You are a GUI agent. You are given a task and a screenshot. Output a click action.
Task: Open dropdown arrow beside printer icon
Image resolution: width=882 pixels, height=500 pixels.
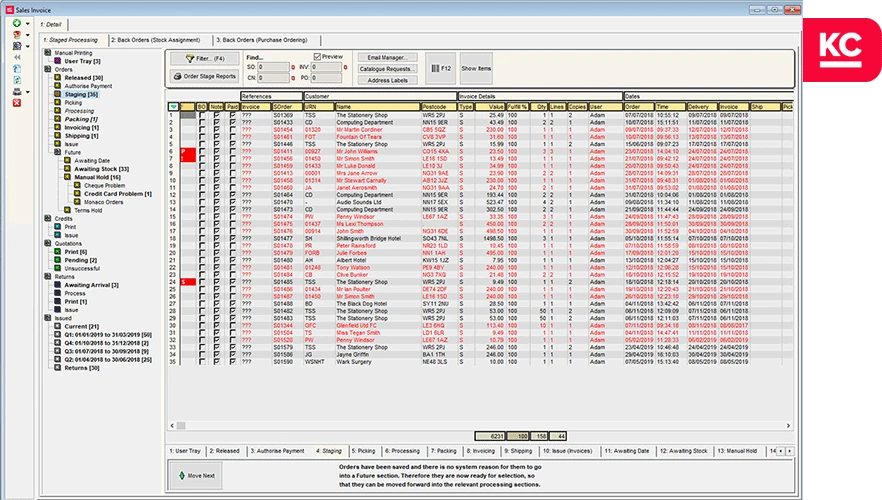point(28,92)
